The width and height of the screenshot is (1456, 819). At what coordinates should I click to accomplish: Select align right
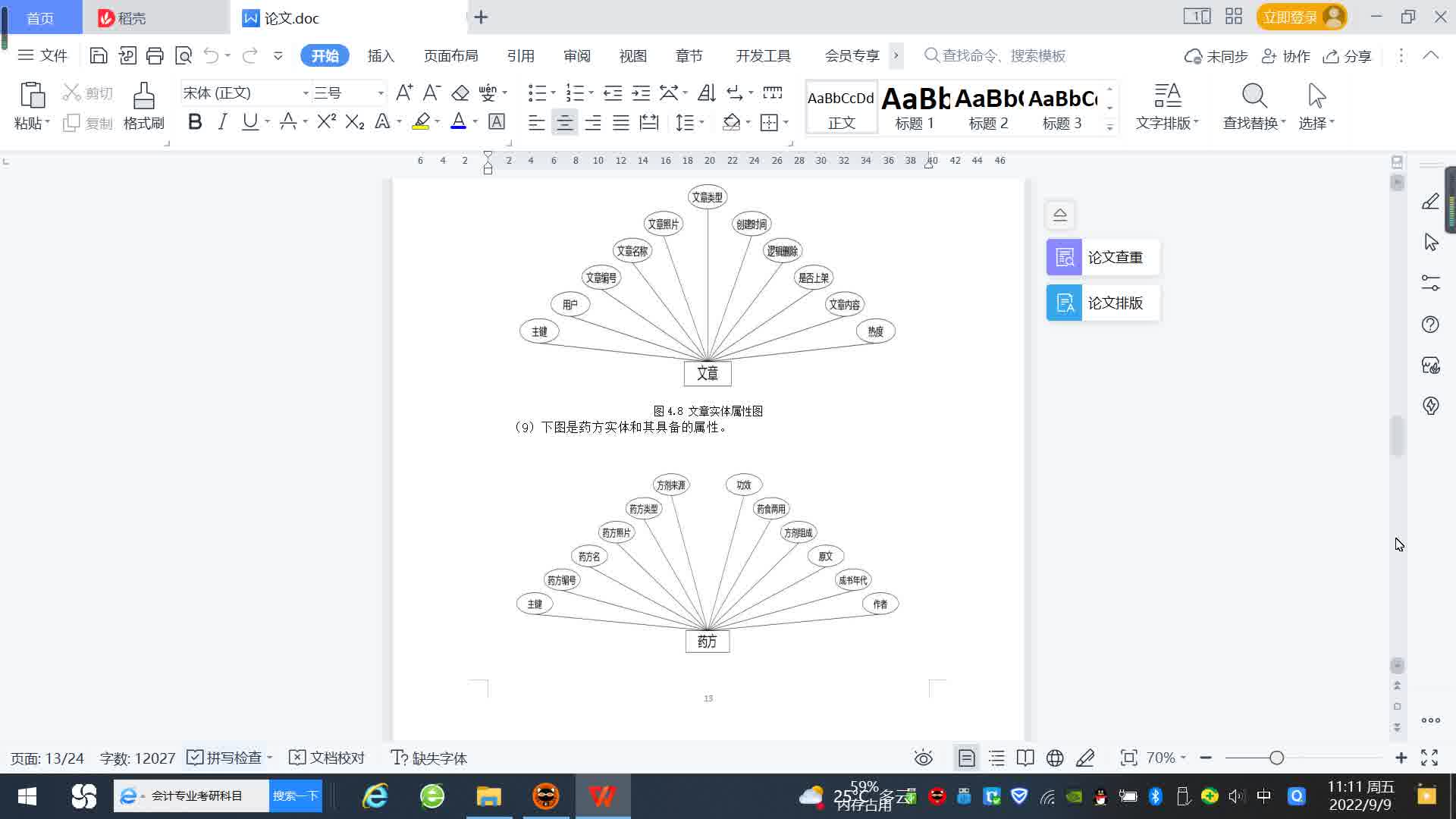coord(592,122)
